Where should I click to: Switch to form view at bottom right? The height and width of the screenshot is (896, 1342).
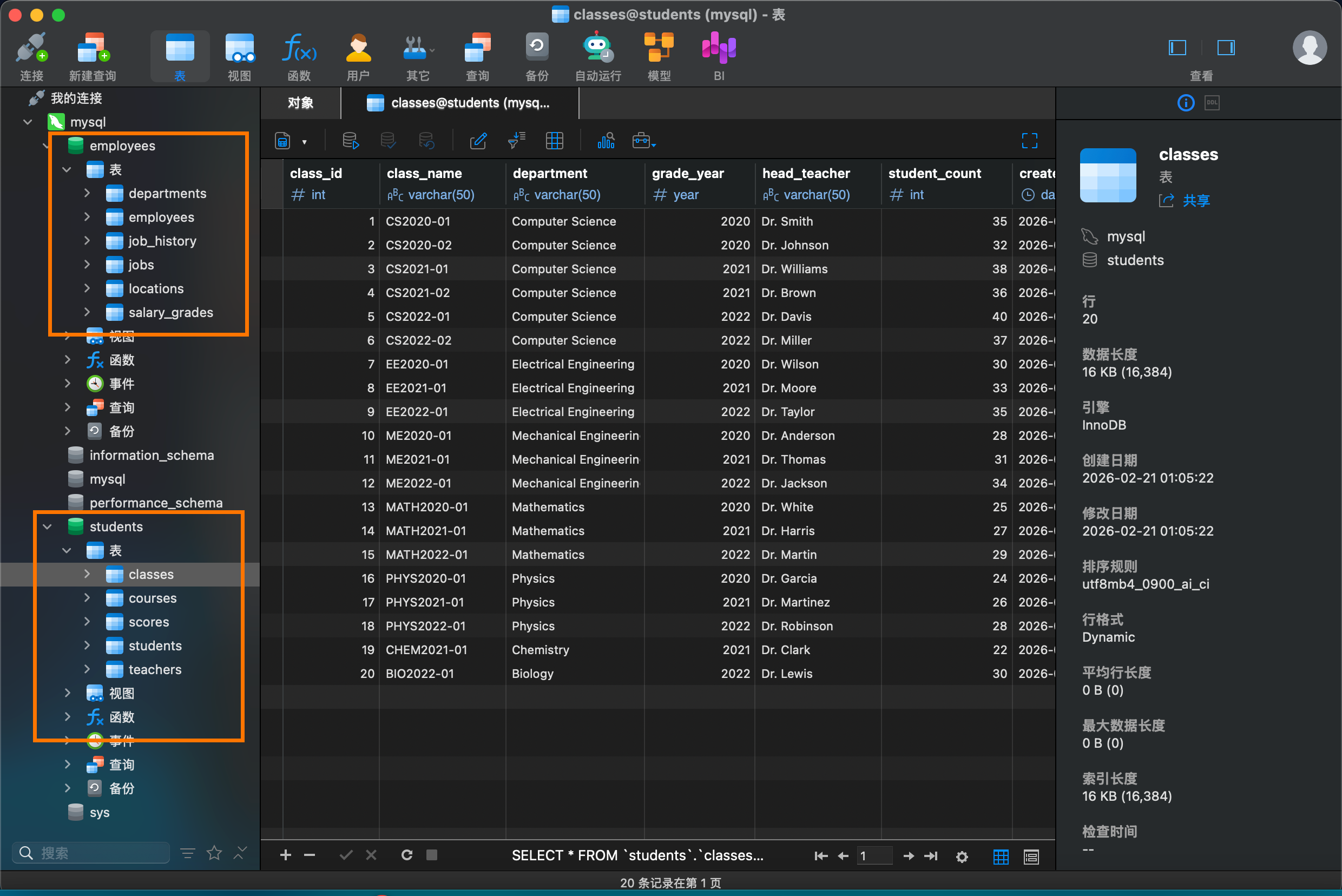coord(1031,856)
